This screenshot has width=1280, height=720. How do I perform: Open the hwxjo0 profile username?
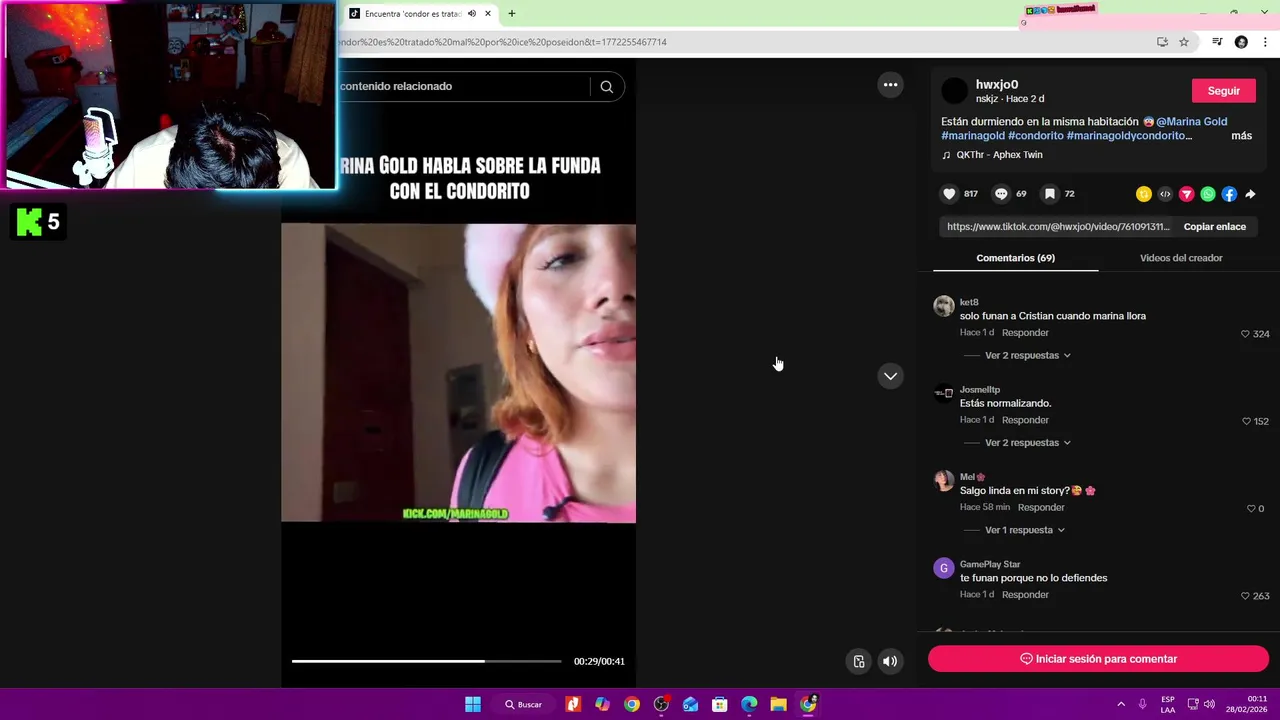(996, 85)
